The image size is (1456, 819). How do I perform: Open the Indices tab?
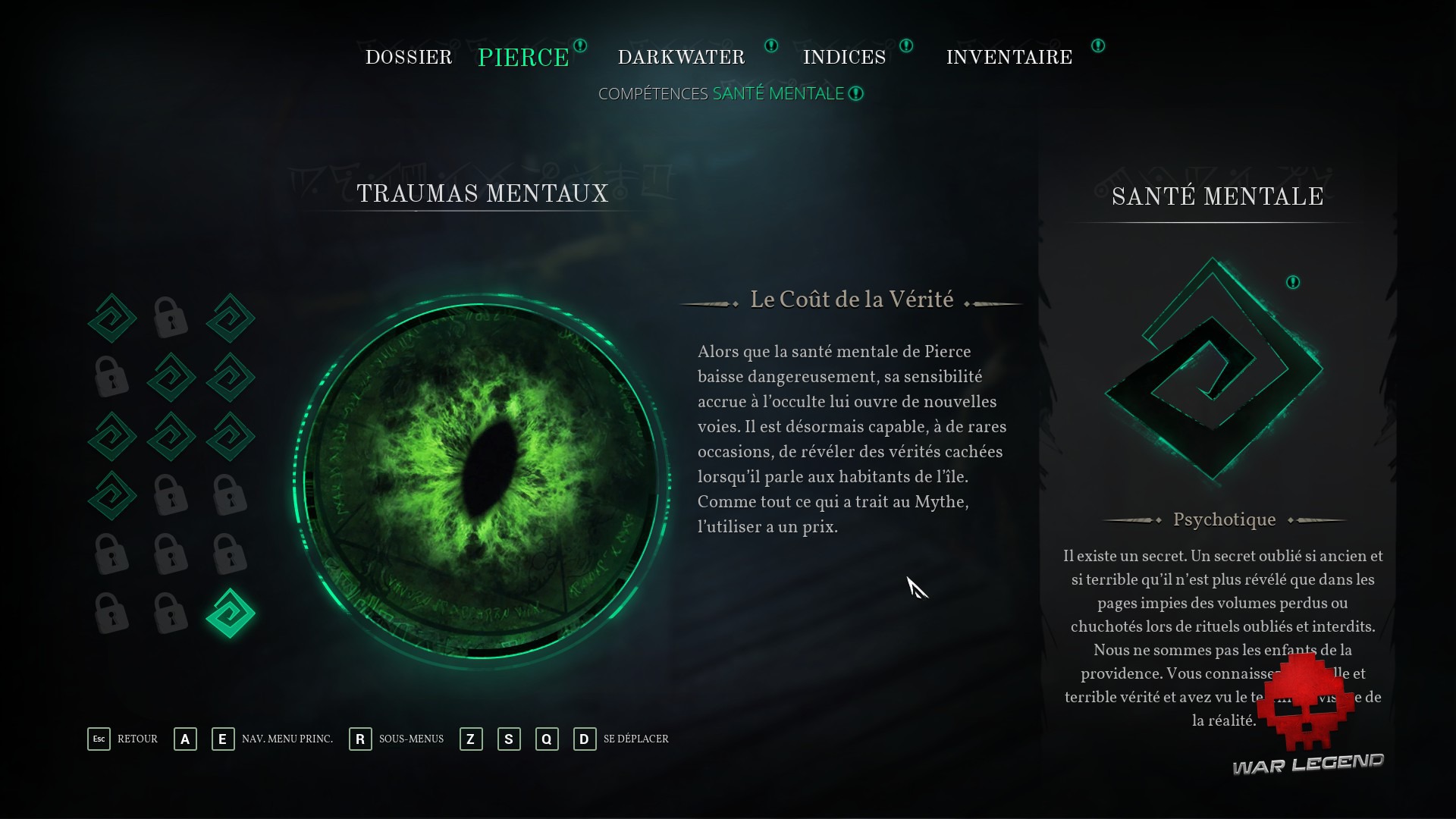[x=844, y=58]
